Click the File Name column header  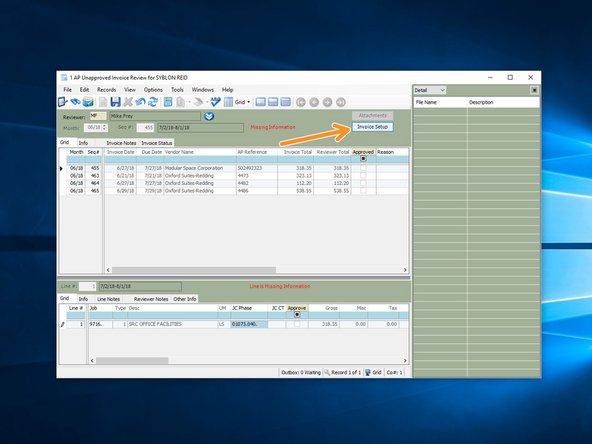440,102
